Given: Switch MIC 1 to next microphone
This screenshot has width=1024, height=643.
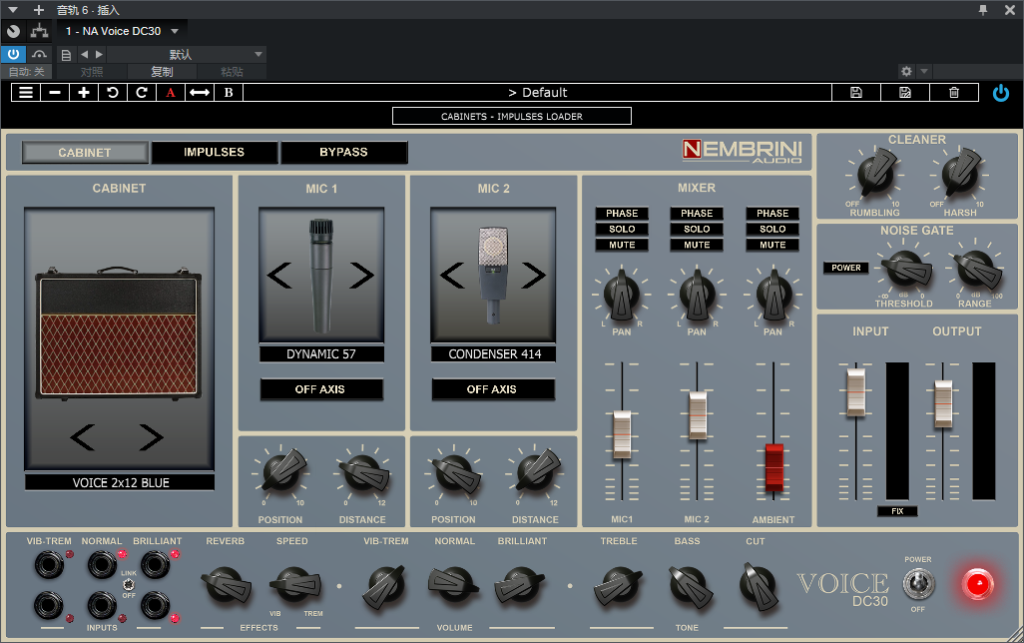Looking at the screenshot, I should click(362, 275).
